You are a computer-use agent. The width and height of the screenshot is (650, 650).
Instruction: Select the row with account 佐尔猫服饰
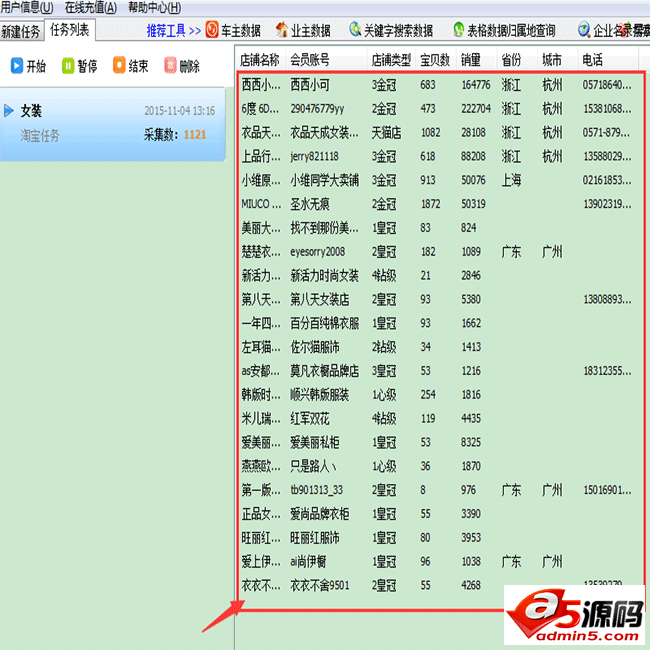click(441, 347)
